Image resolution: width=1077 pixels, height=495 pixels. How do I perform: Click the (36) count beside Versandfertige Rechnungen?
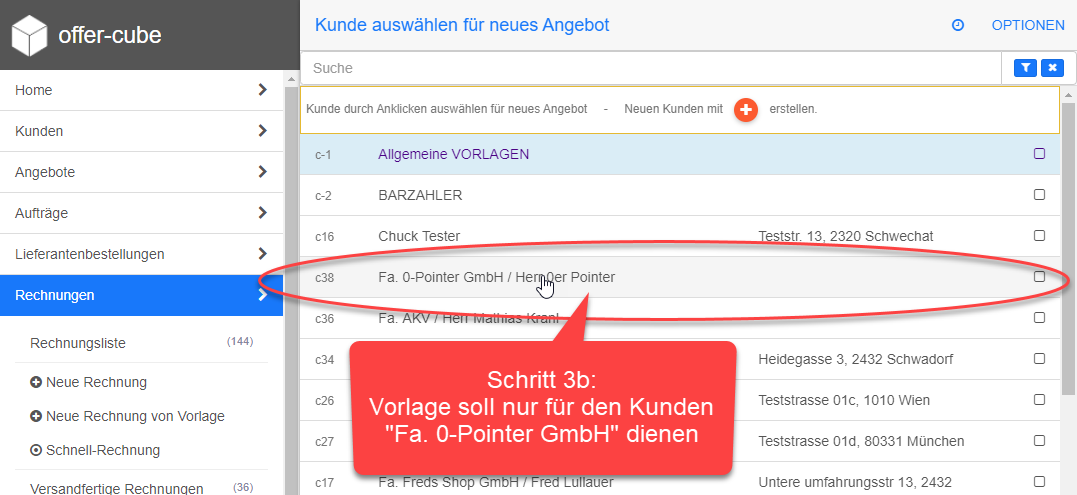click(243, 487)
